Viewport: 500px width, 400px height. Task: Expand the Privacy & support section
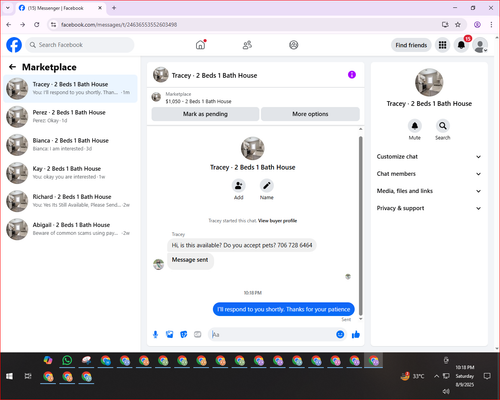(x=429, y=208)
